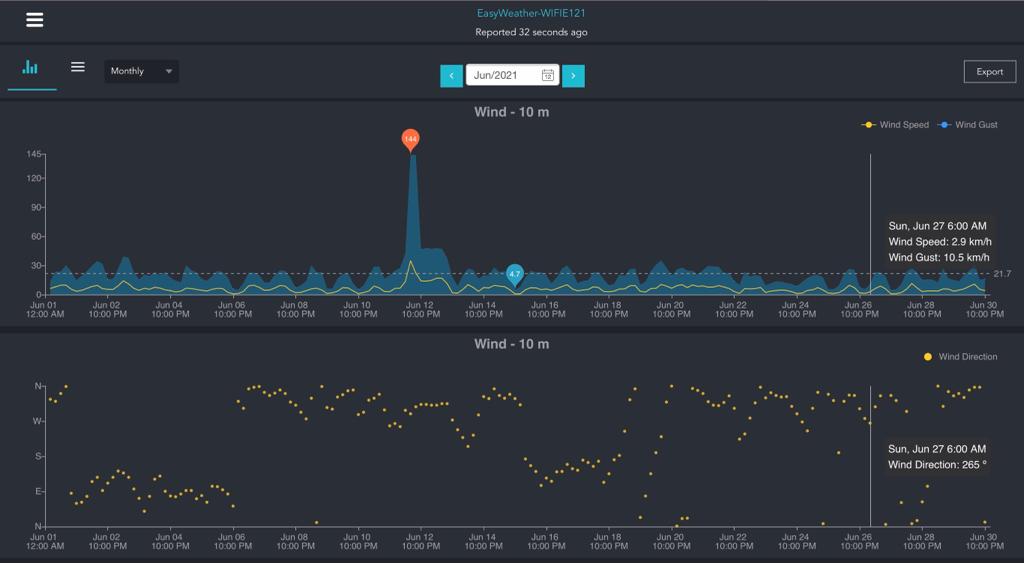Go to the previous month

451,76
